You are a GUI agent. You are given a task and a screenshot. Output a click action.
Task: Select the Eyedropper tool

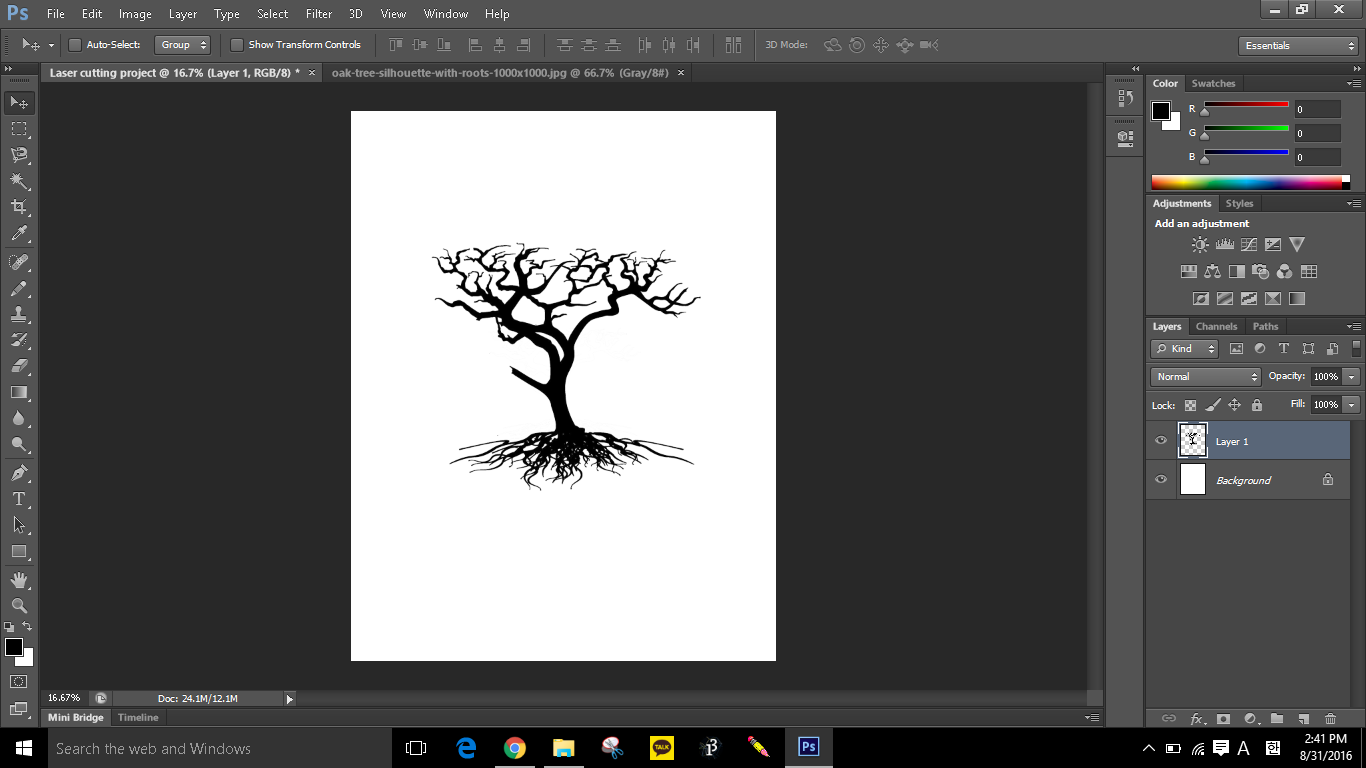pyautogui.click(x=19, y=233)
